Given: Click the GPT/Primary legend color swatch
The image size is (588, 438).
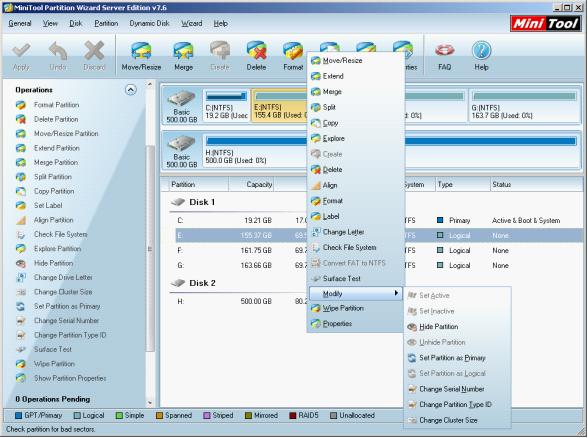Looking at the screenshot, I should point(18,416).
